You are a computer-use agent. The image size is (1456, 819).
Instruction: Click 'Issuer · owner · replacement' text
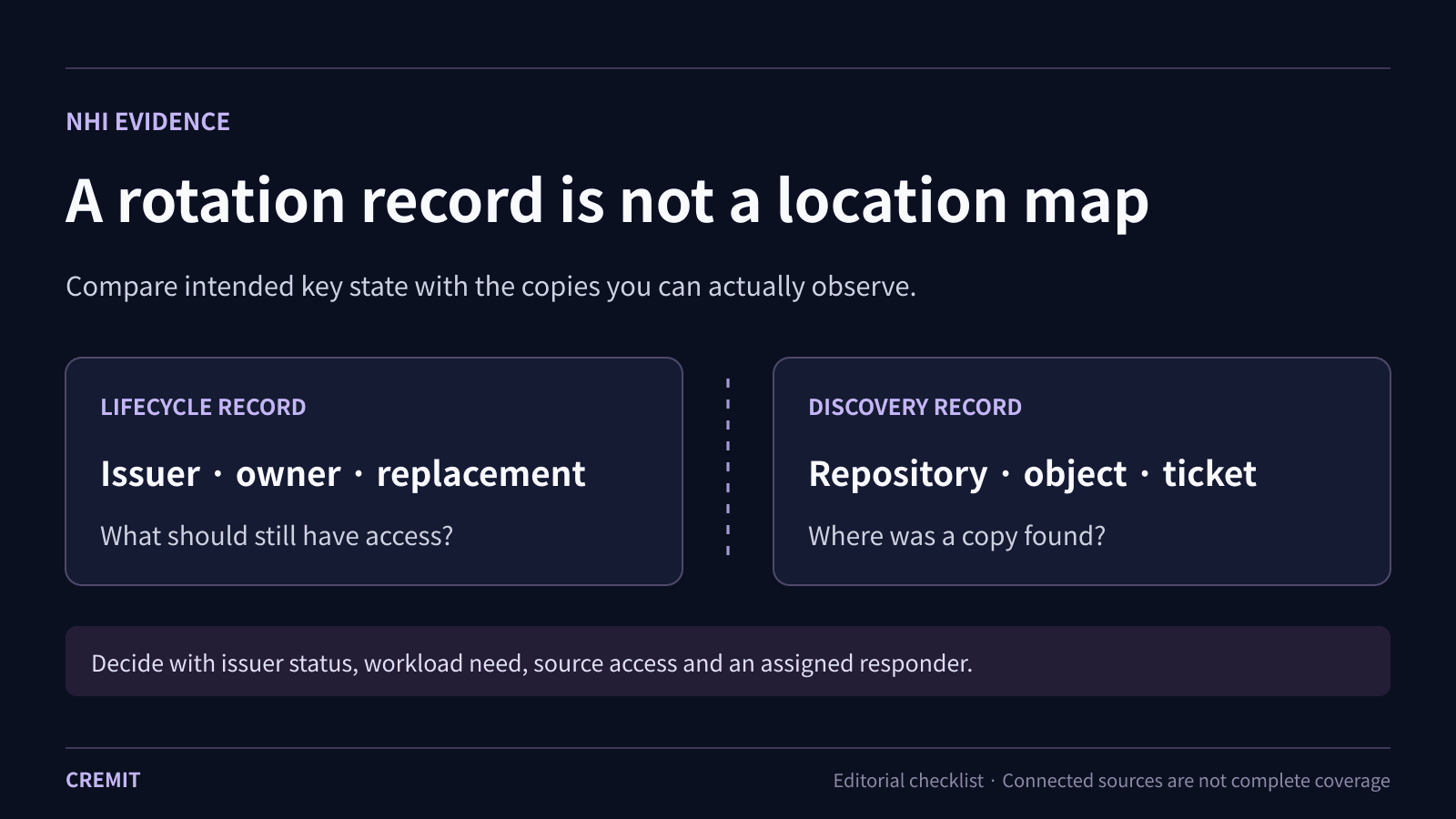click(343, 474)
